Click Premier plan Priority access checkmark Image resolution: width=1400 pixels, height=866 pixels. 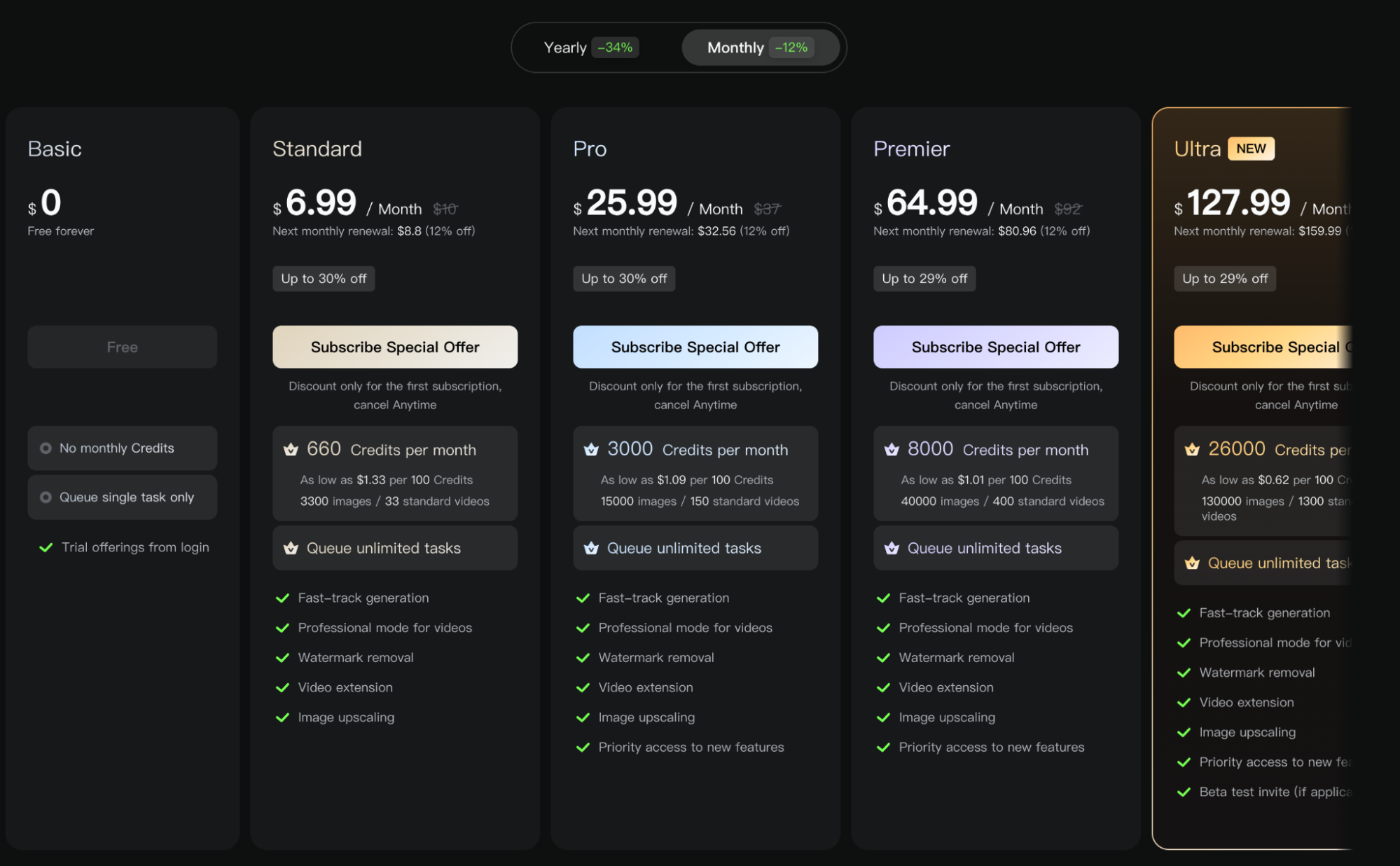pyautogui.click(x=883, y=748)
